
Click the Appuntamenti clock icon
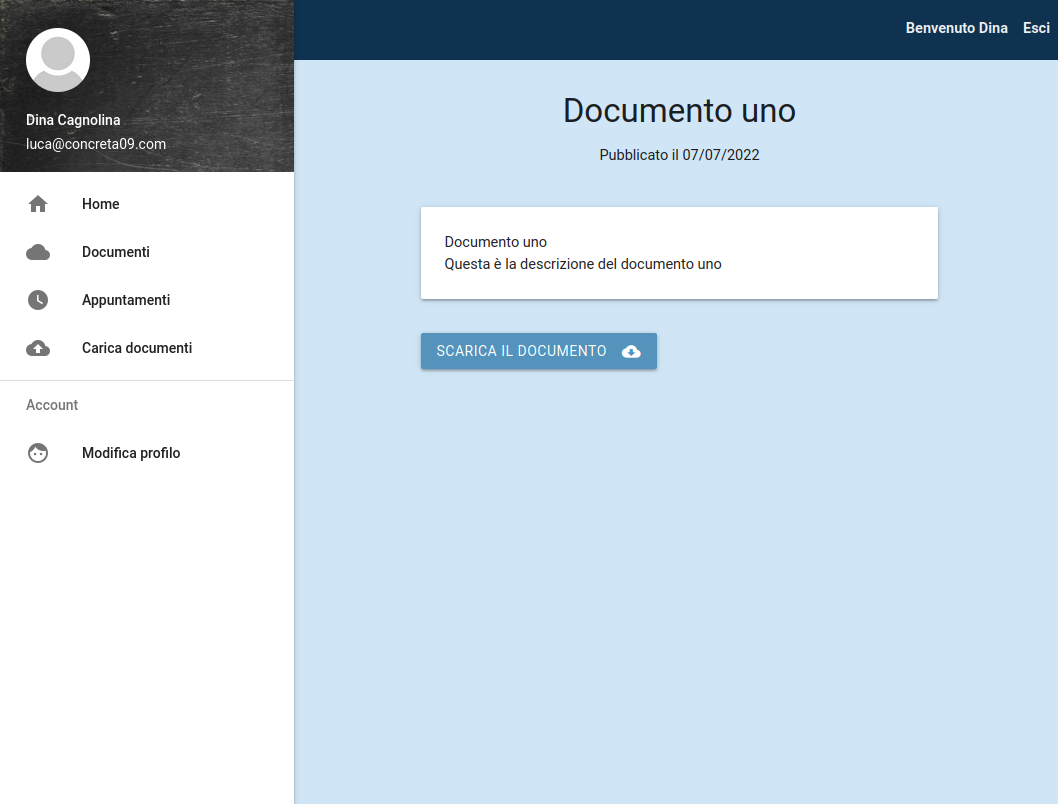(x=38, y=300)
